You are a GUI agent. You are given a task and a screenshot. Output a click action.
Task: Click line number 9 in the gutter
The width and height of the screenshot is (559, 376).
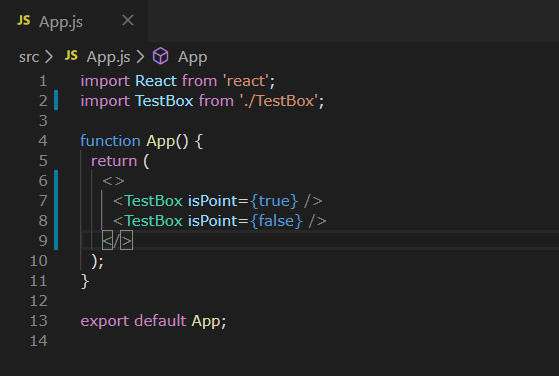[43, 241]
